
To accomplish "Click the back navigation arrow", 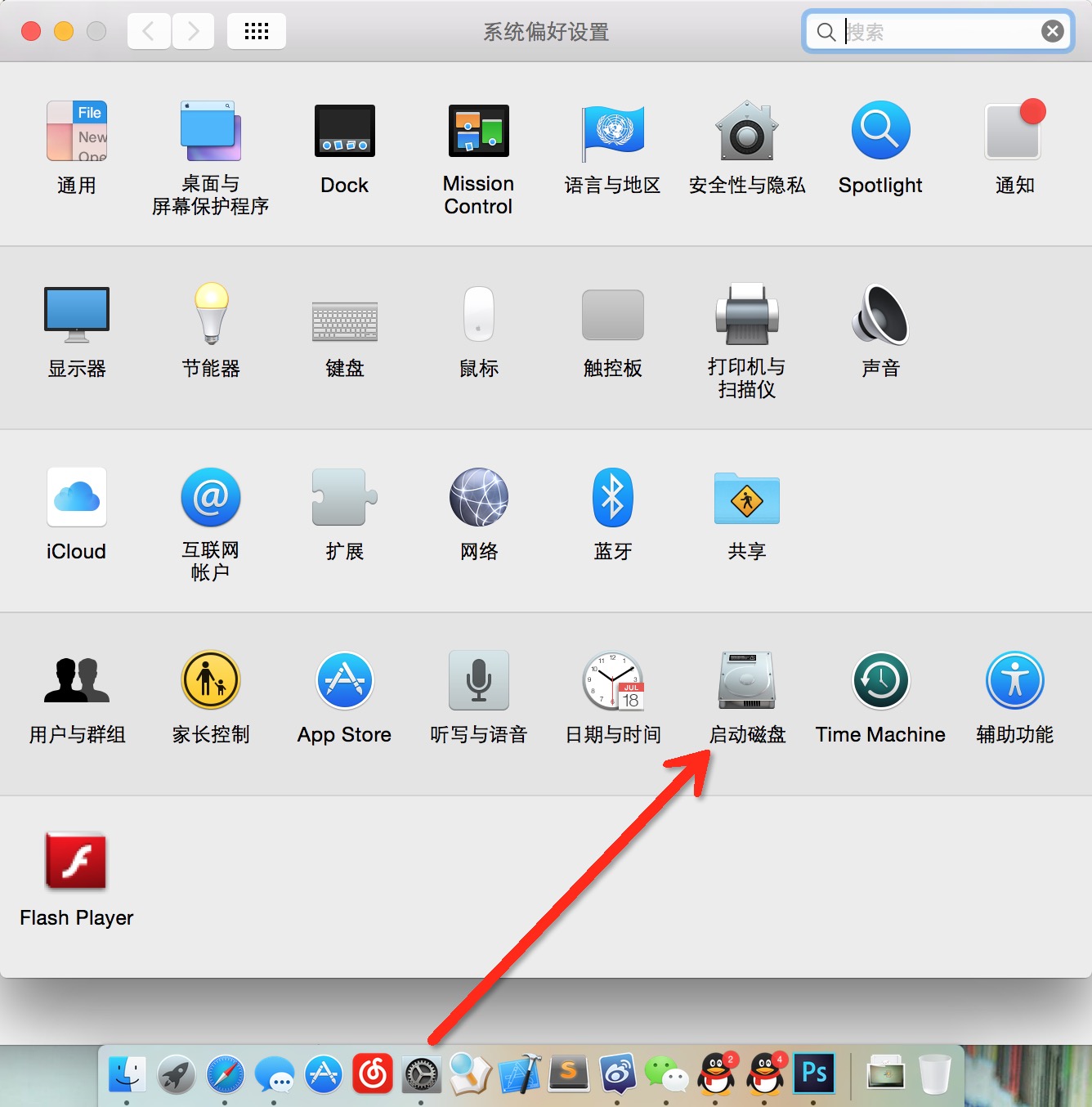I will tap(149, 32).
